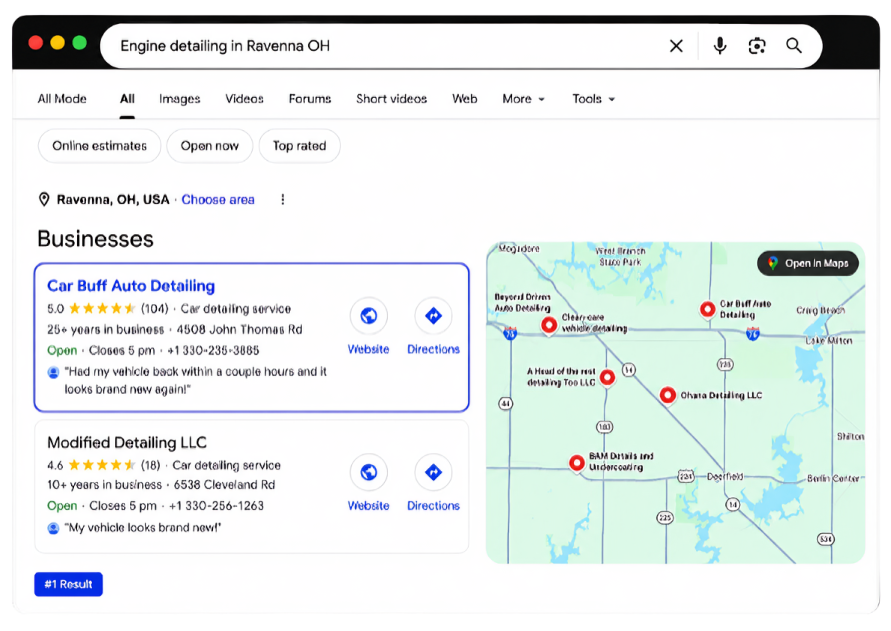The image size is (891, 631).
Task: Expand the Tools dropdown
Action: tap(593, 99)
